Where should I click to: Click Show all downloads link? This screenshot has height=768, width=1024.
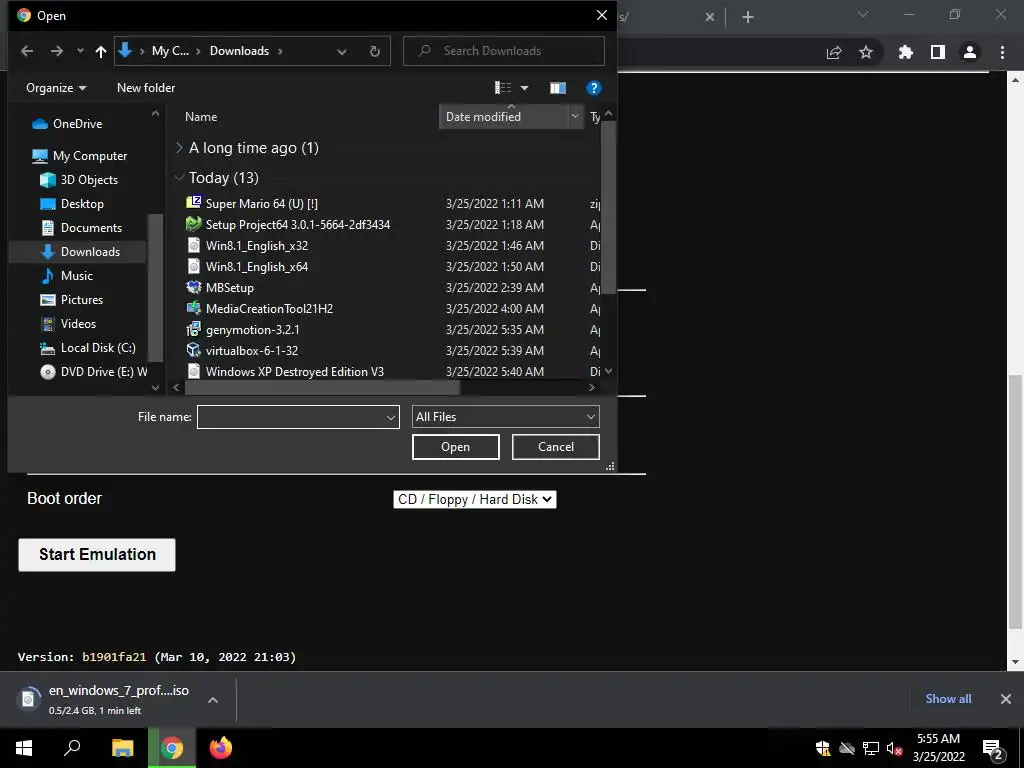click(948, 699)
